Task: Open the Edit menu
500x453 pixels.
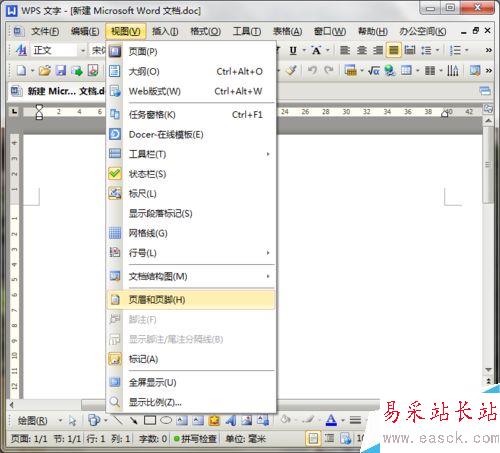Action: click(x=85, y=31)
